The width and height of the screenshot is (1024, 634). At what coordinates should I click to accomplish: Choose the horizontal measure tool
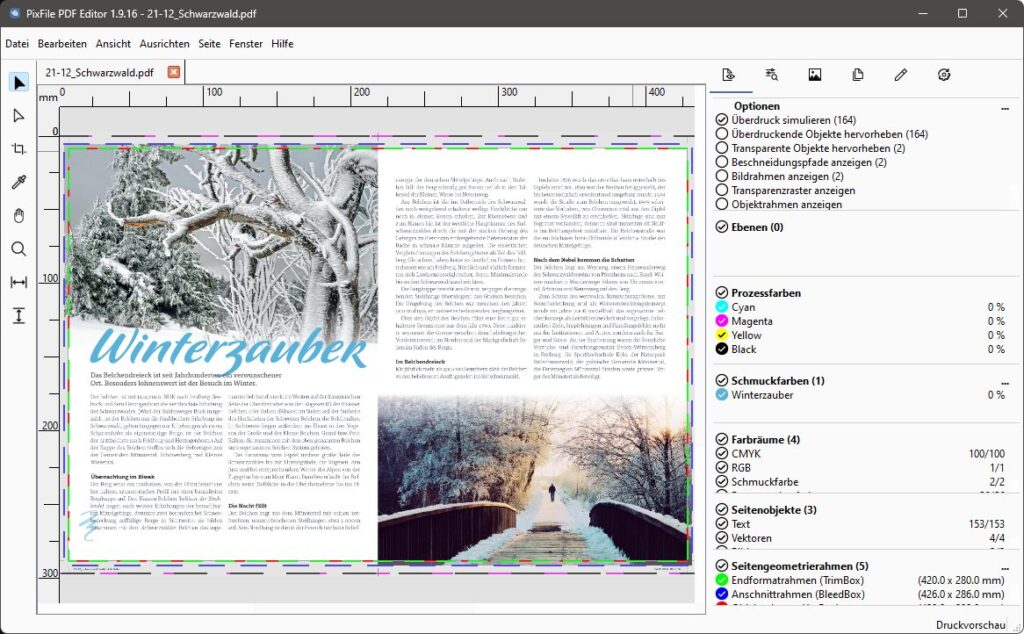(18, 282)
